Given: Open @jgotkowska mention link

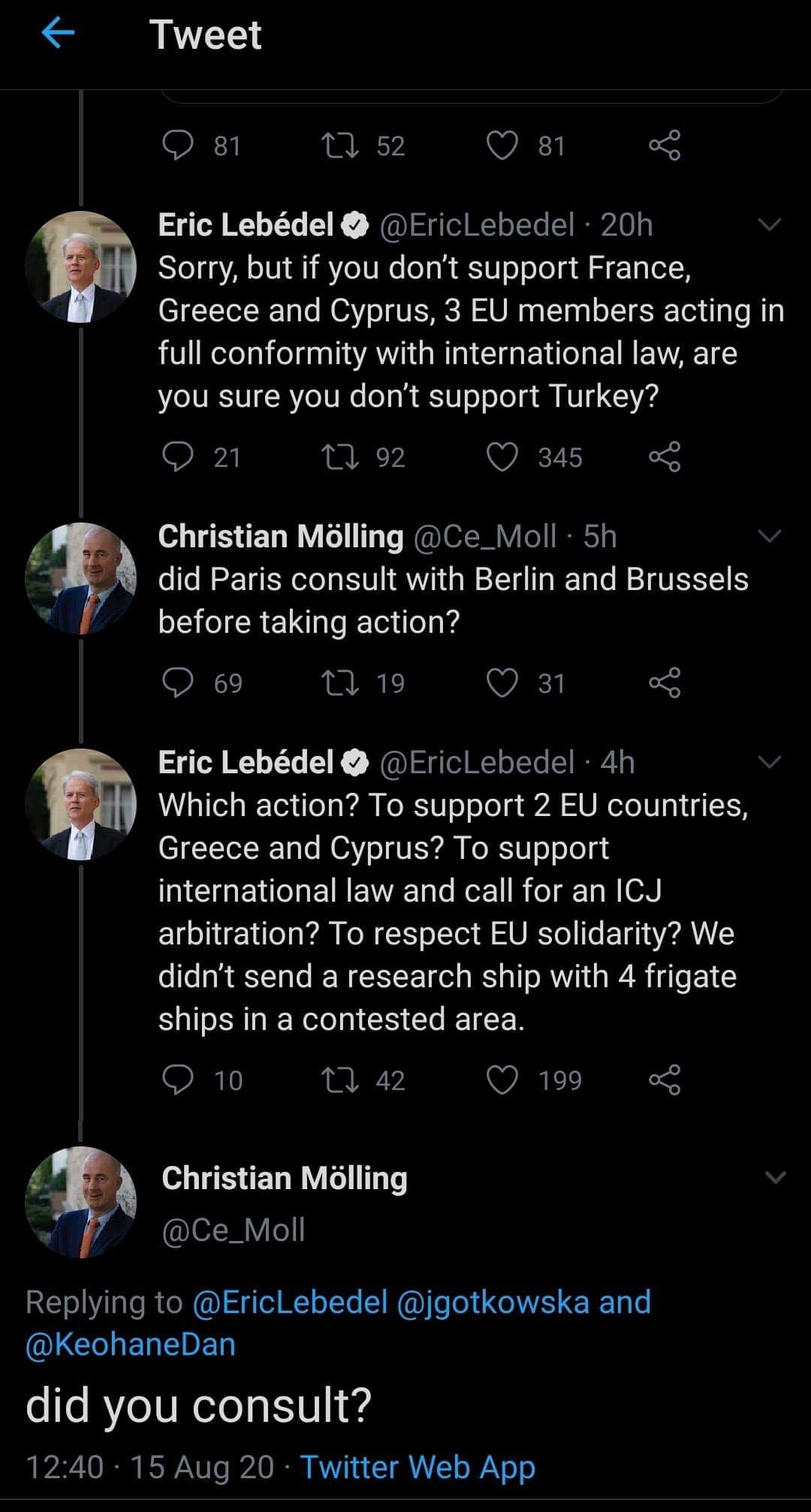Looking at the screenshot, I should coord(492,1303).
